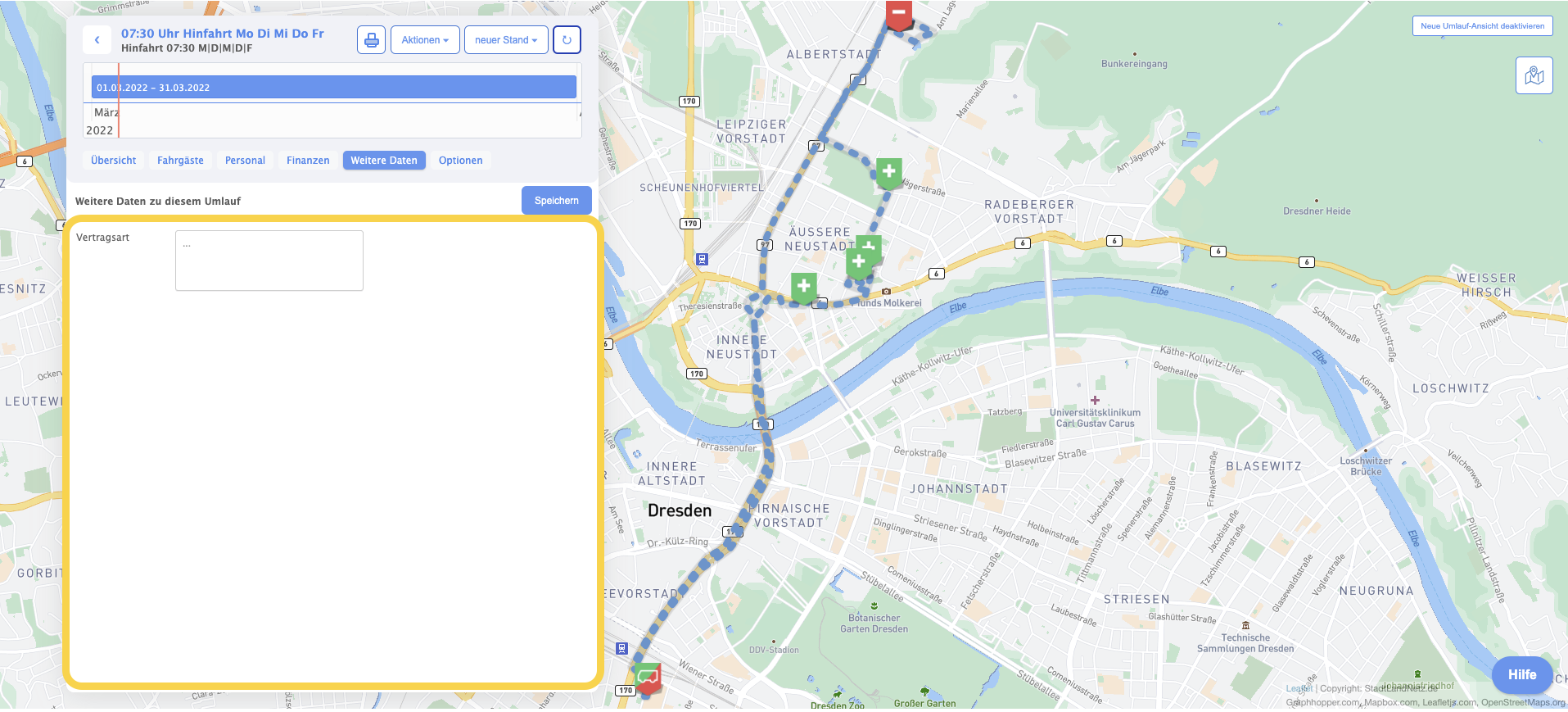Save with the Speichern button

pyautogui.click(x=556, y=201)
